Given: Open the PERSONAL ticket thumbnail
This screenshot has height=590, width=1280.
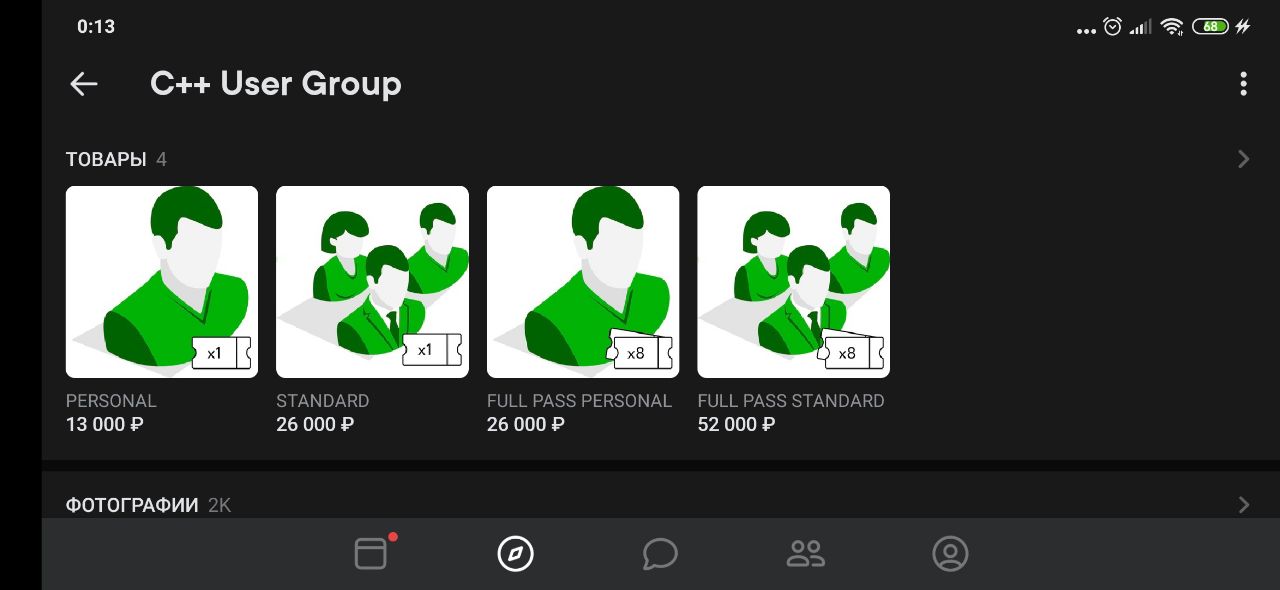Looking at the screenshot, I should pos(162,282).
